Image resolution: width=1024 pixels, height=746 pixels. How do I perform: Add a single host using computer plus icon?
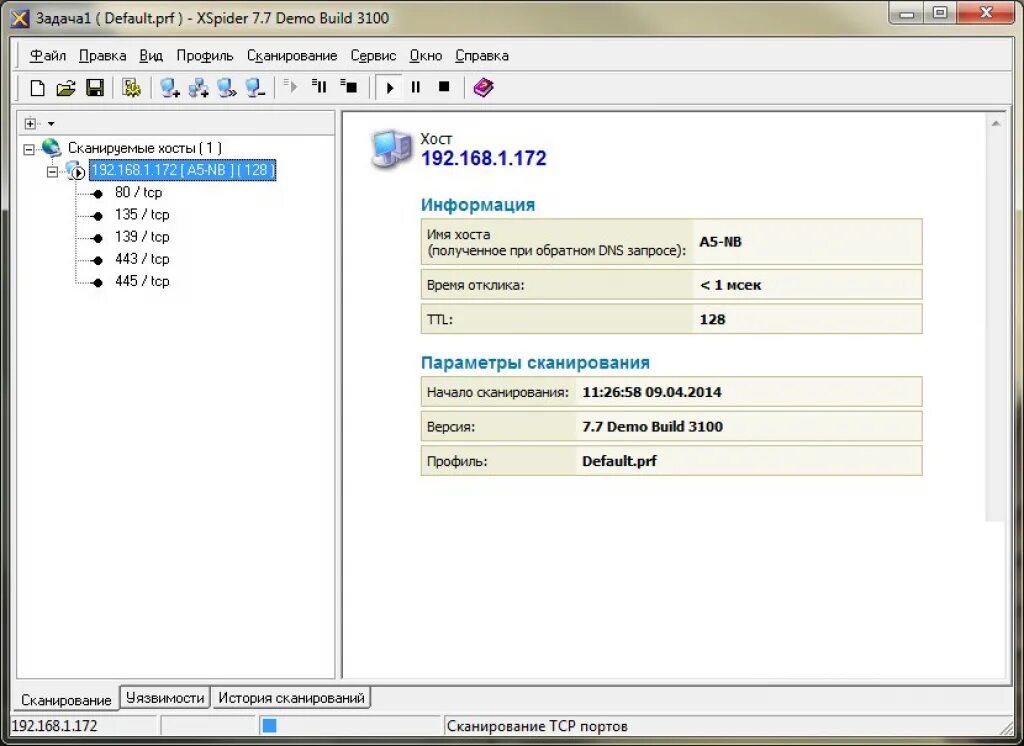170,88
